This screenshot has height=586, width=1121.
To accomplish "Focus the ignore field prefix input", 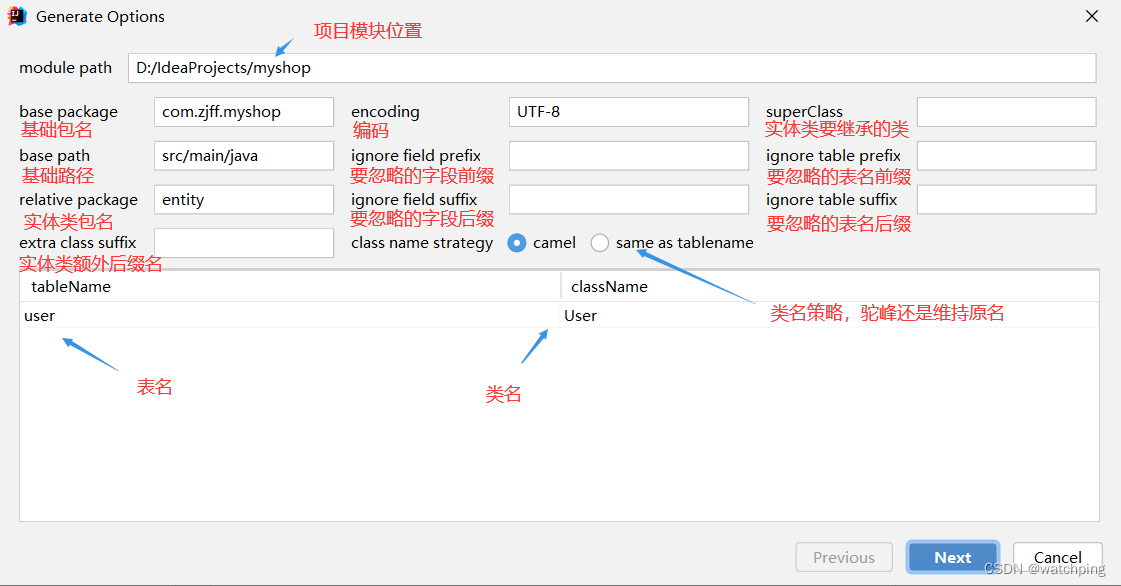I will coord(628,156).
